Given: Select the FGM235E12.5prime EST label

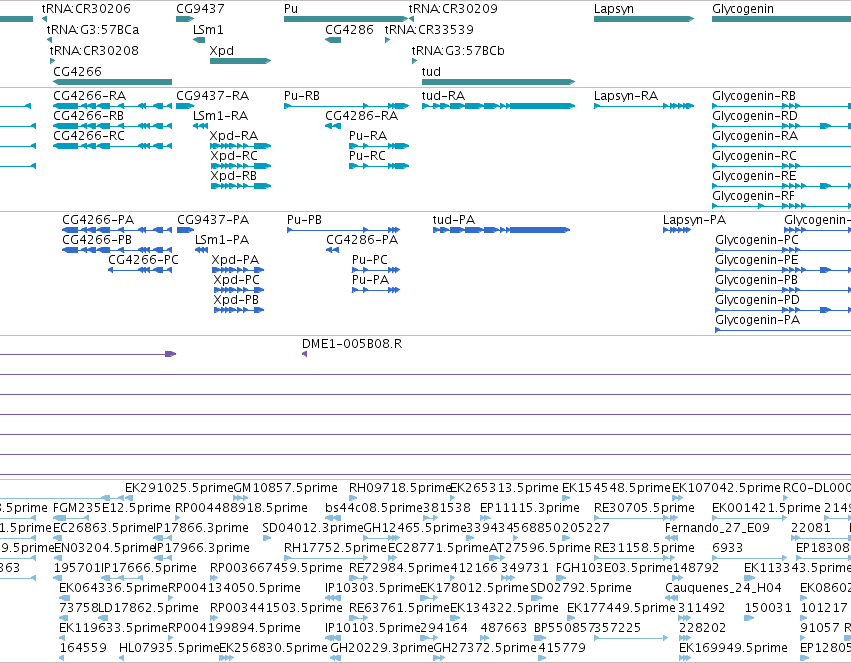Looking at the screenshot, I should click(x=112, y=508).
